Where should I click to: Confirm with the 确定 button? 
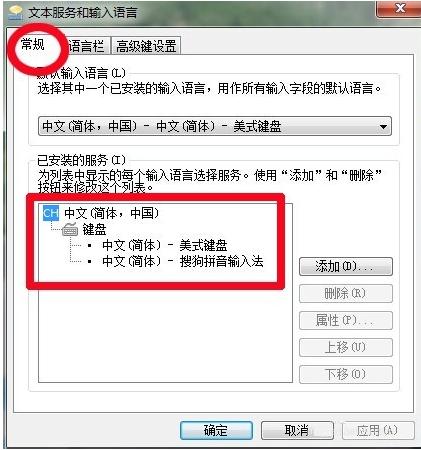(216, 430)
